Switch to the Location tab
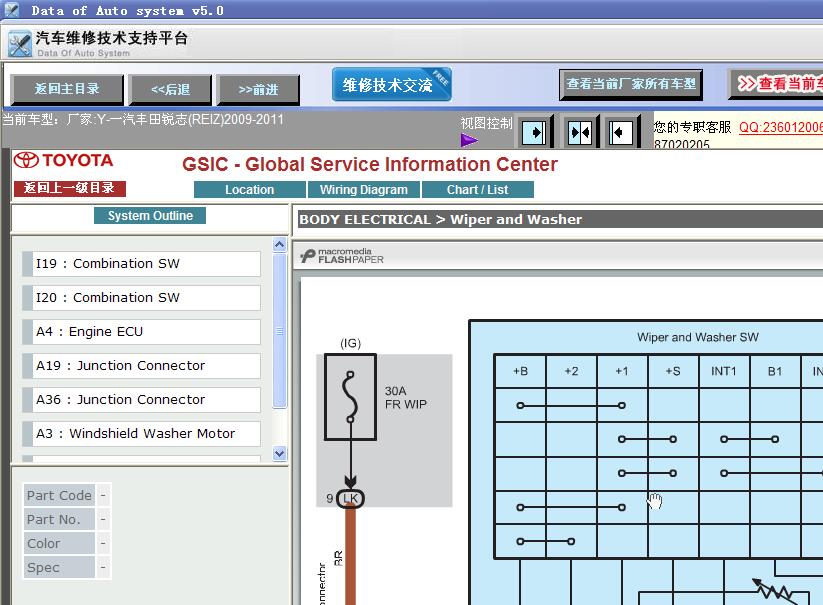 click(250, 189)
